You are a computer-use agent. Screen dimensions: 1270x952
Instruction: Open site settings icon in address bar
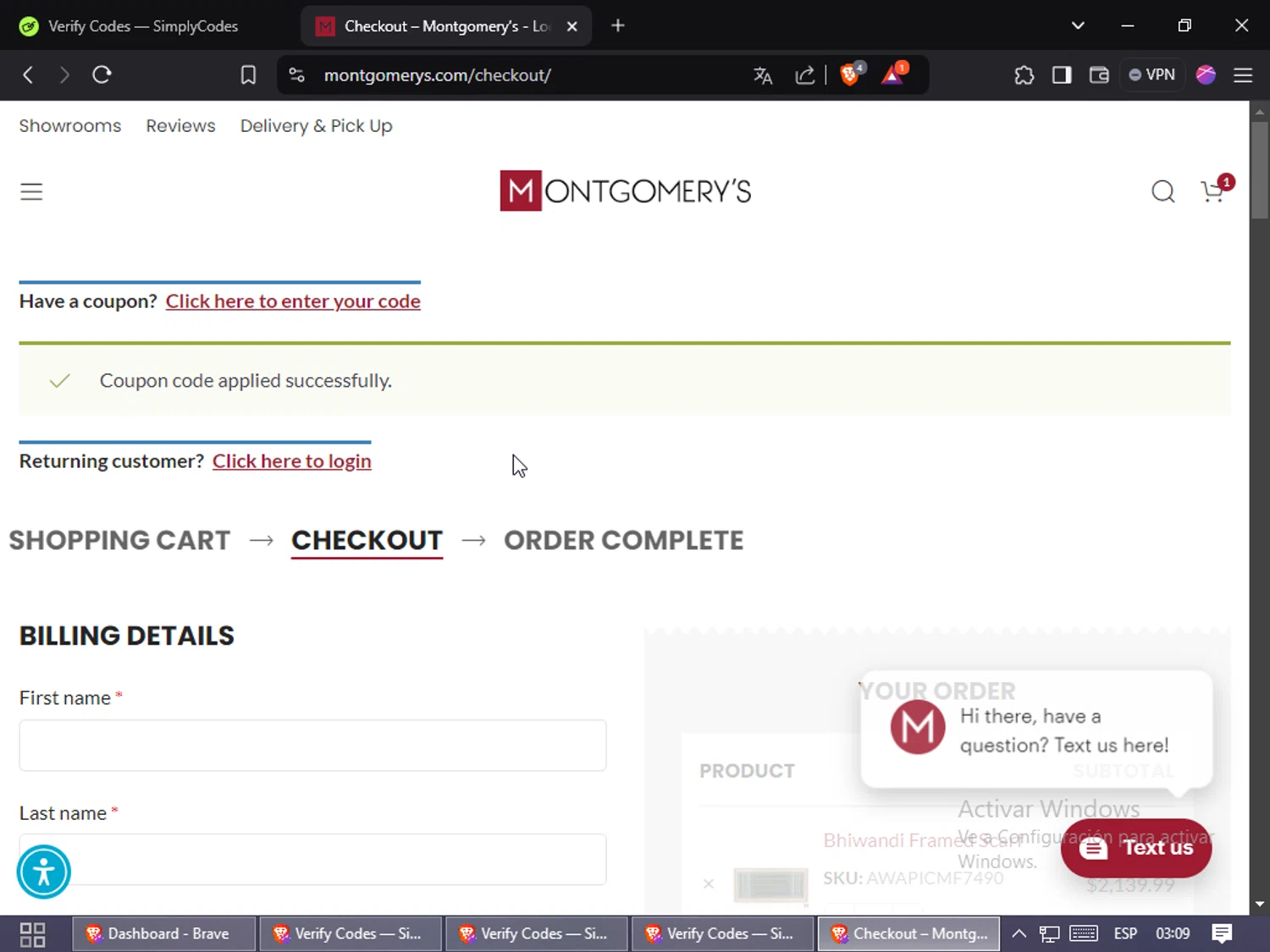click(296, 75)
